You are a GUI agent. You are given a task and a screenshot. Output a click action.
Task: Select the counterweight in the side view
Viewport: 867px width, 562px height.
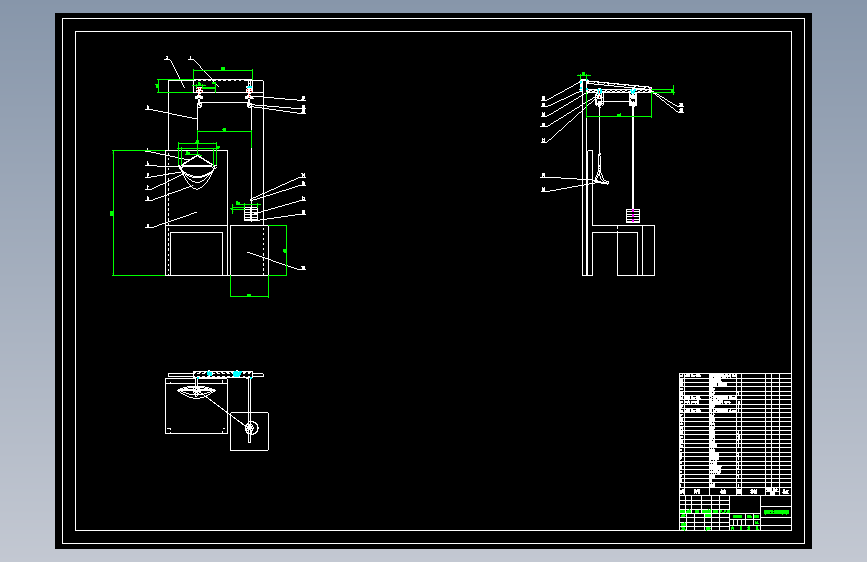[633, 216]
